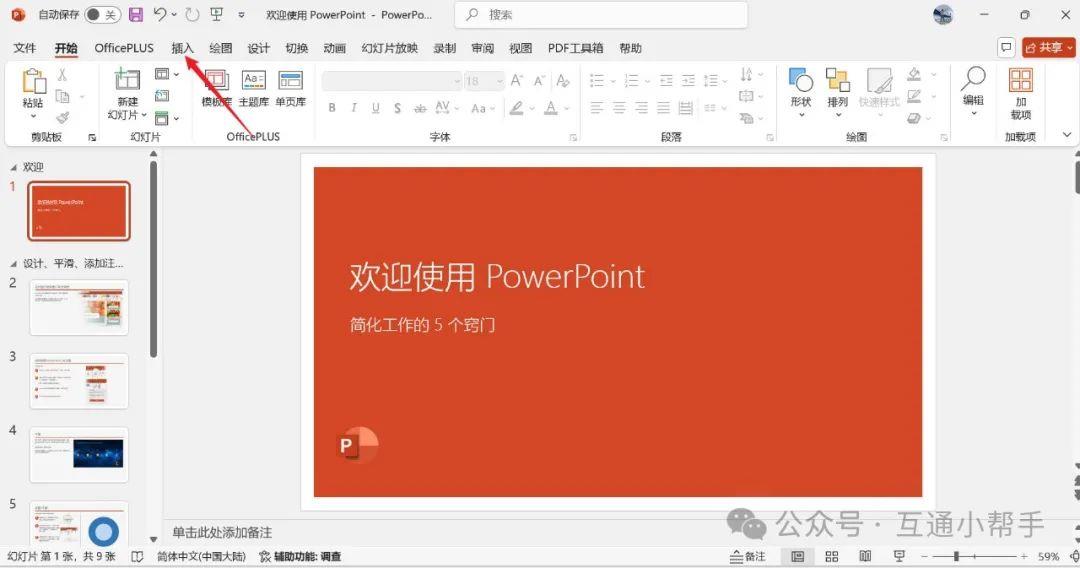This screenshot has height=568, width=1080.
Task: Click the Paste (粘贴) clipboard icon
Action: point(33,82)
